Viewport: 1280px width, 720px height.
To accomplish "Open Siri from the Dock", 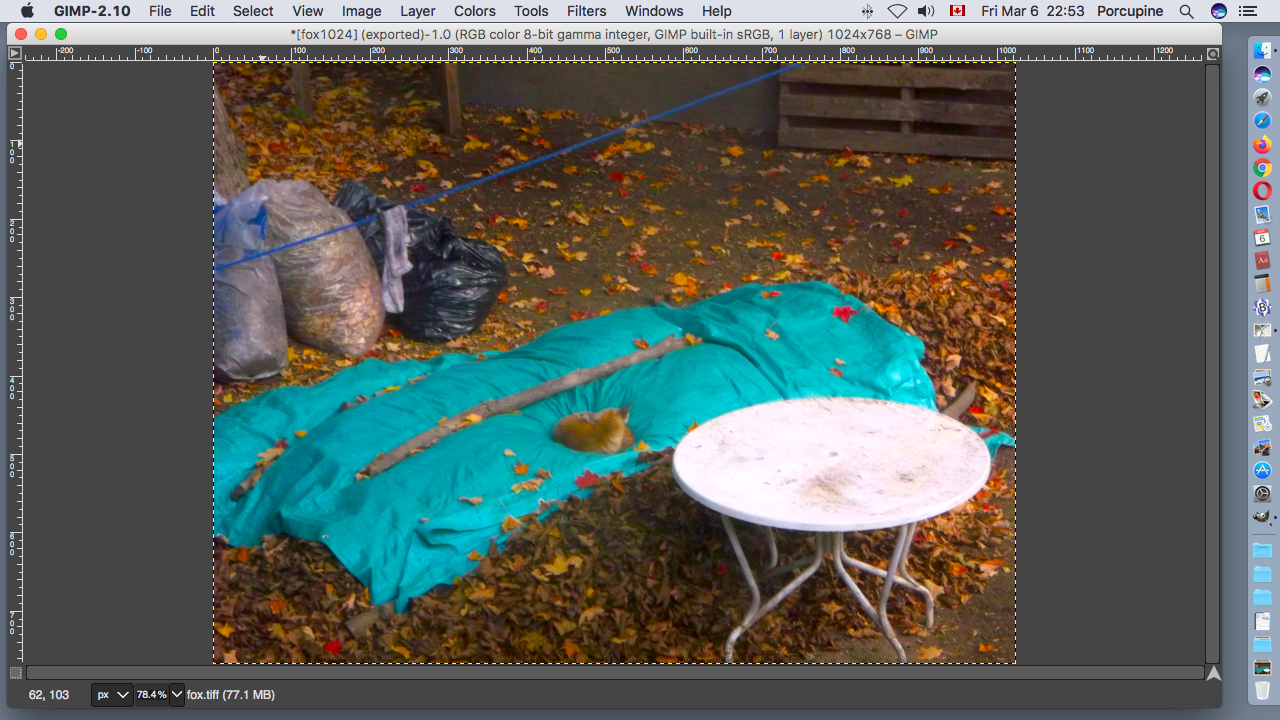I will 1262,74.
